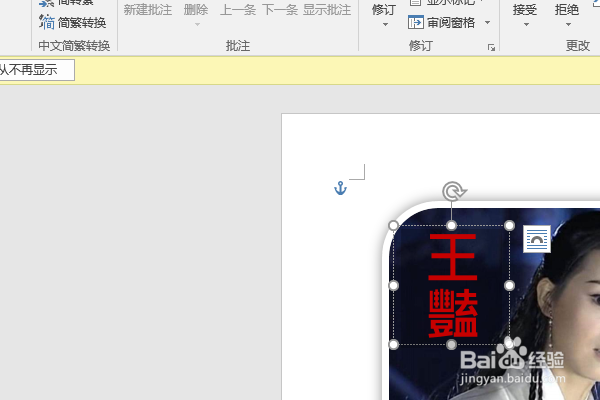
Task: Click the rotation handle above the text box
Action: point(454,191)
